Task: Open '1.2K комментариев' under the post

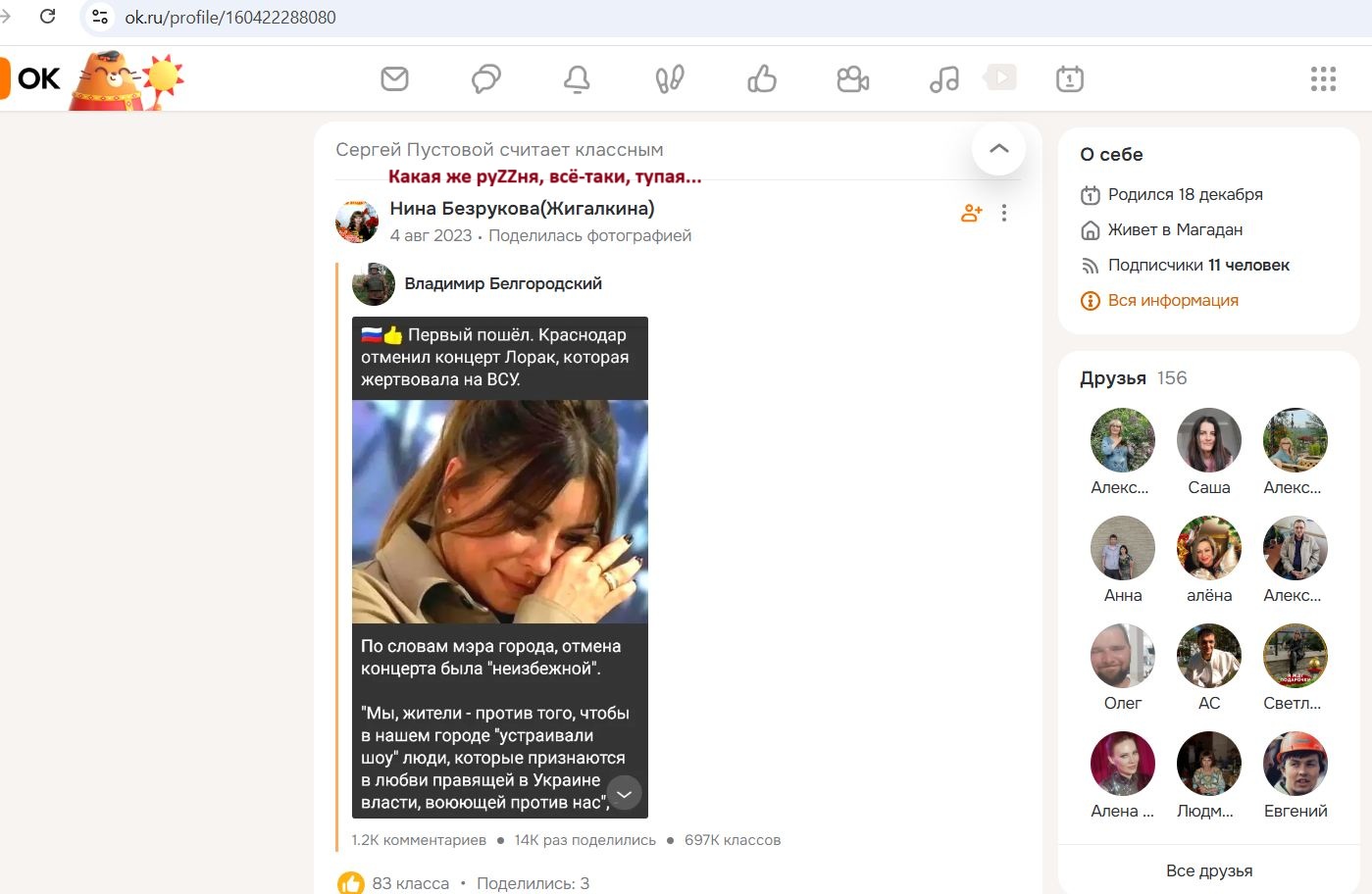Action: (418, 839)
